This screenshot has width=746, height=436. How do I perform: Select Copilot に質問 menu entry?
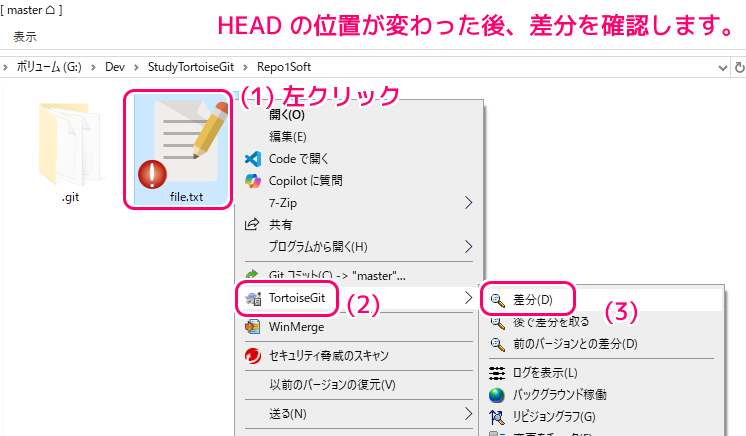(x=305, y=181)
